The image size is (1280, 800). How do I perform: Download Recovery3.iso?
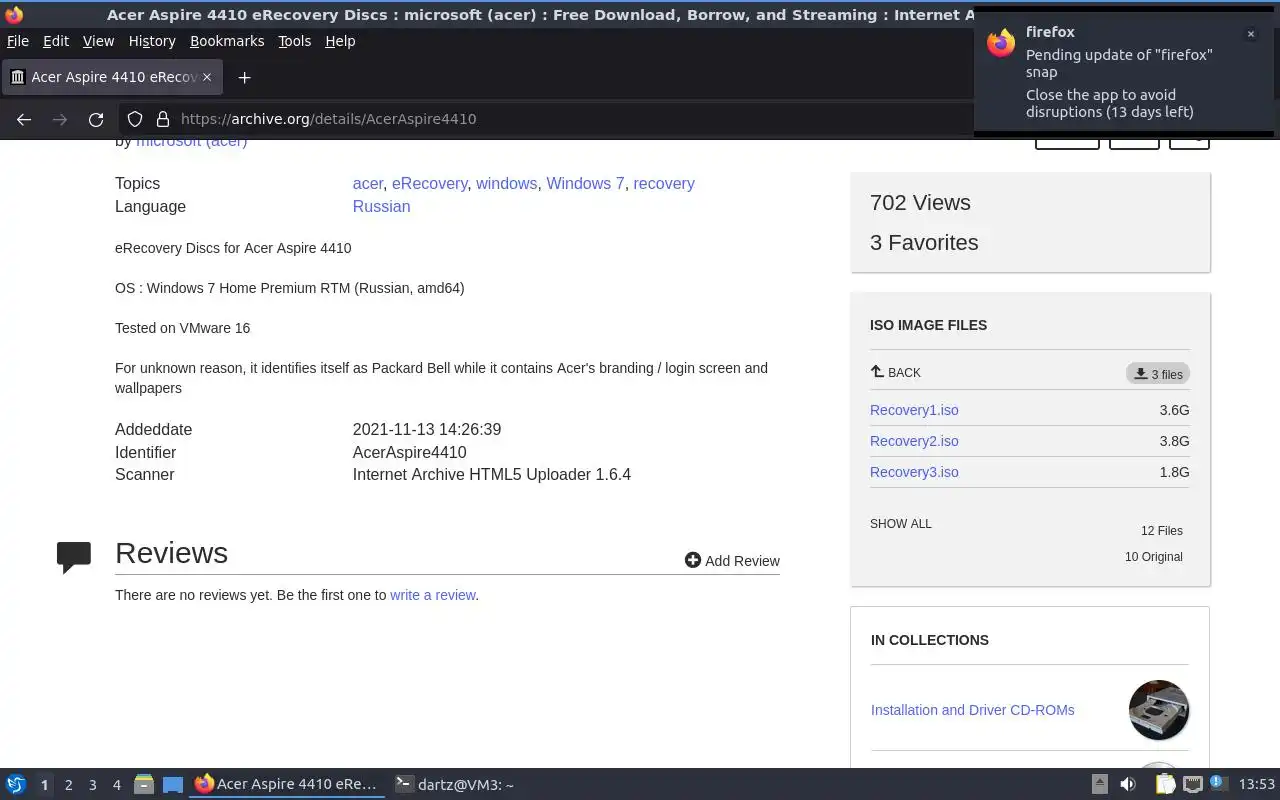(x=914, y=472)
